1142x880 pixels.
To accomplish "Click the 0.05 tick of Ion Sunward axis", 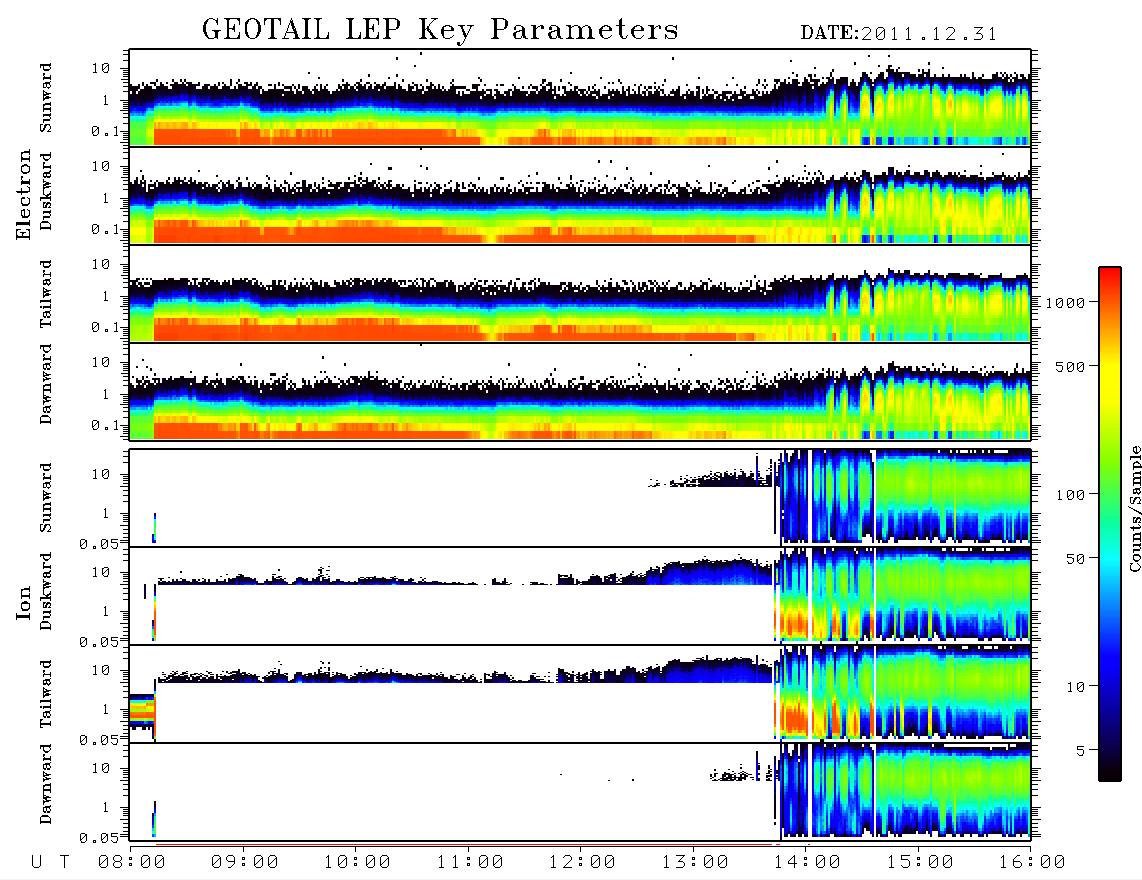I will 98,543.
